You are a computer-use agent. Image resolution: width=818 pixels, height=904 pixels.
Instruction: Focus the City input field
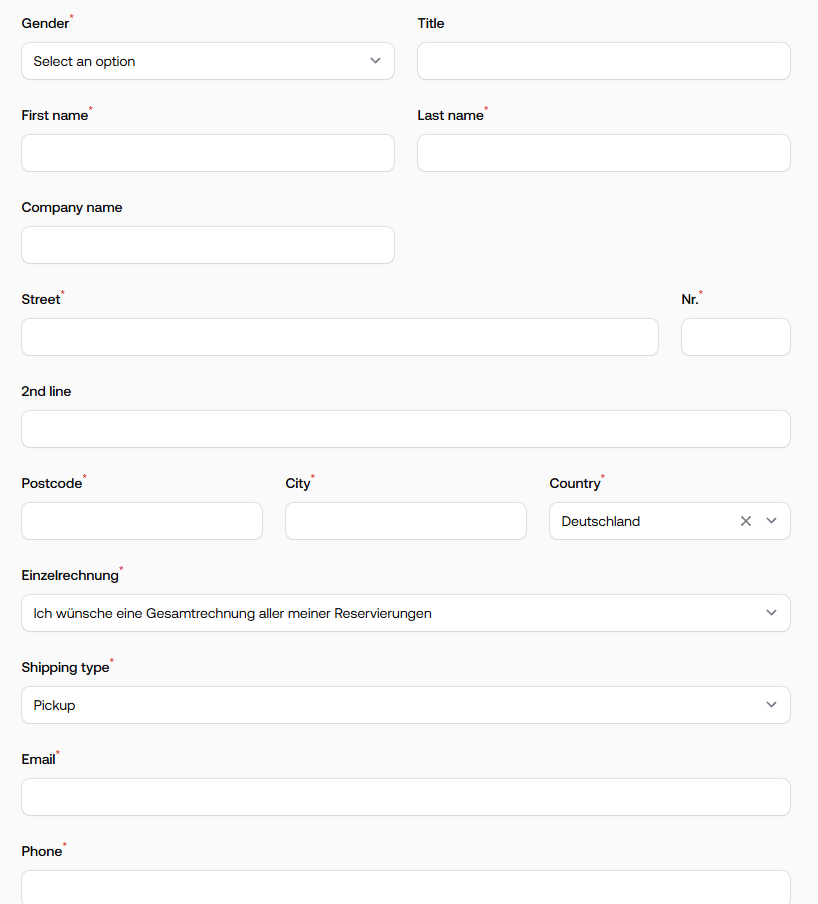point(406,521)
